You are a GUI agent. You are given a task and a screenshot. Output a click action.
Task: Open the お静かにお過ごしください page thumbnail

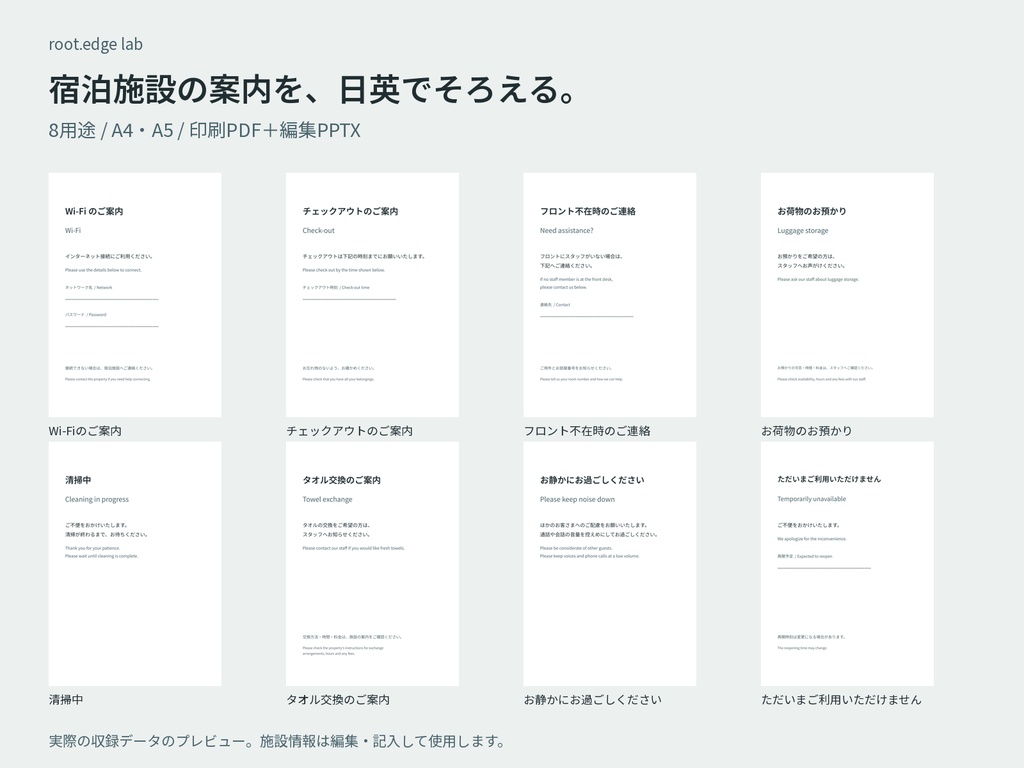pos(610,564)
